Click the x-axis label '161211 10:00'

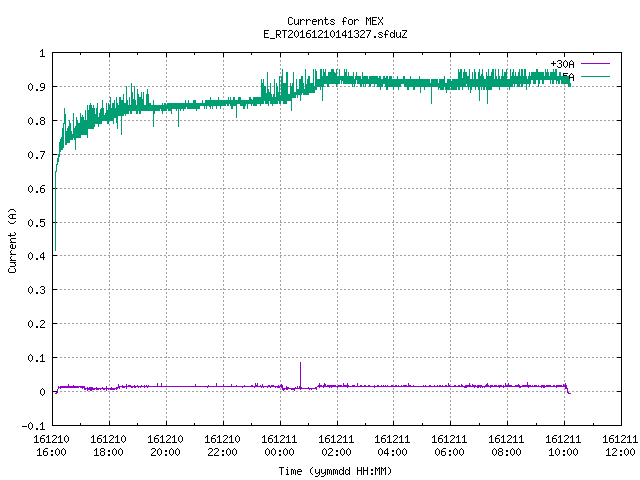coord(563,446)
